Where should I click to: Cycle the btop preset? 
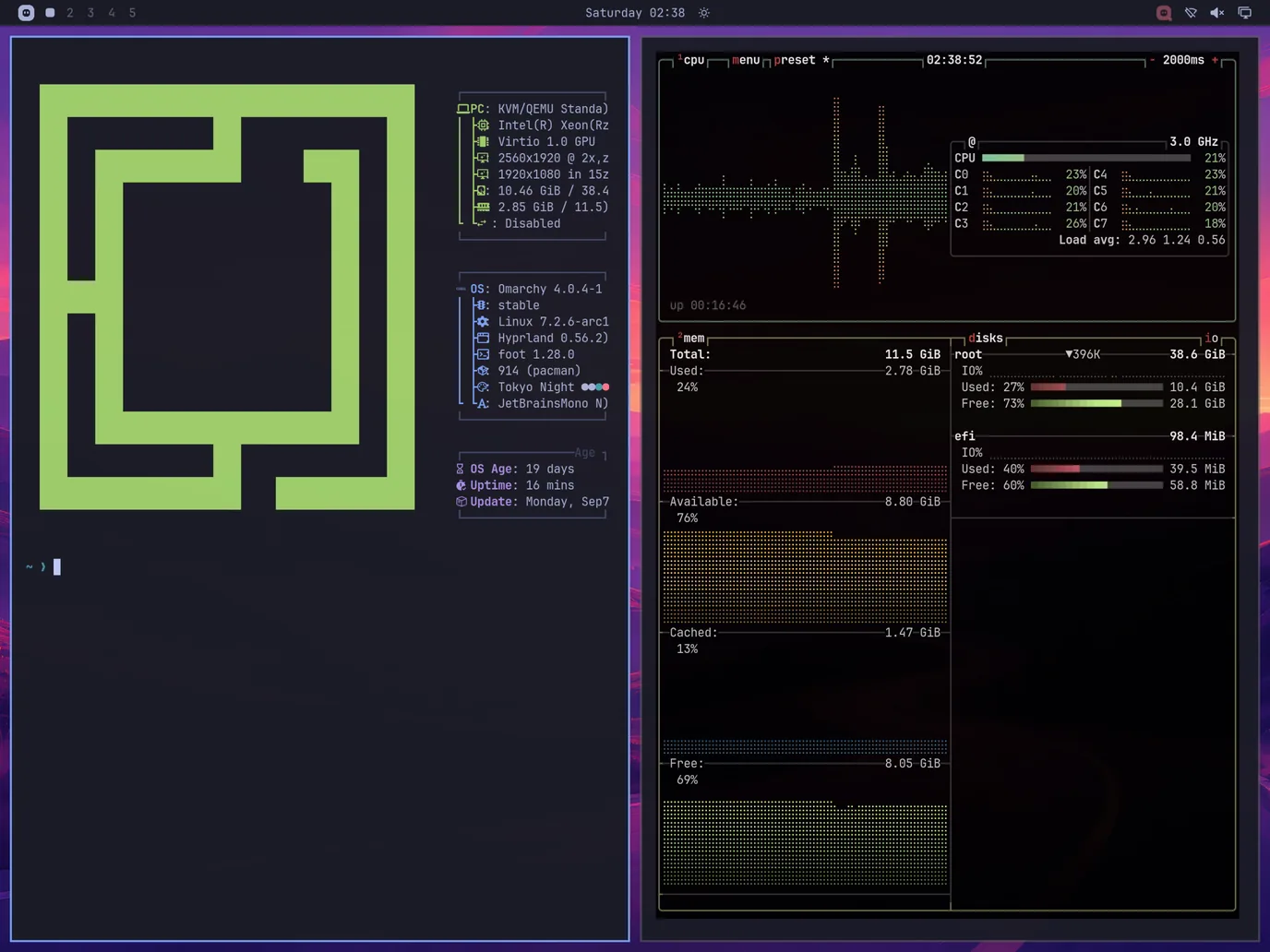802,60
